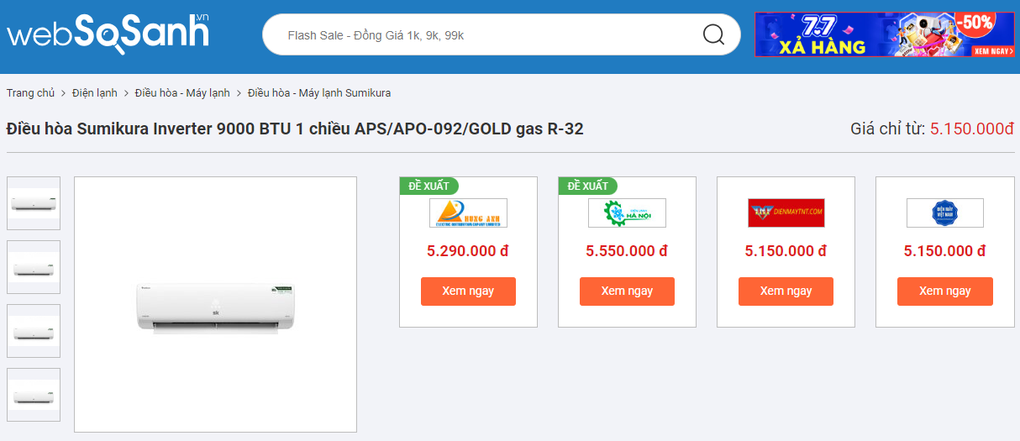
Task: Click Xem ngay under Điện máy Việt Nam offer
Action: pyautogui.click(x=945, y=291)
